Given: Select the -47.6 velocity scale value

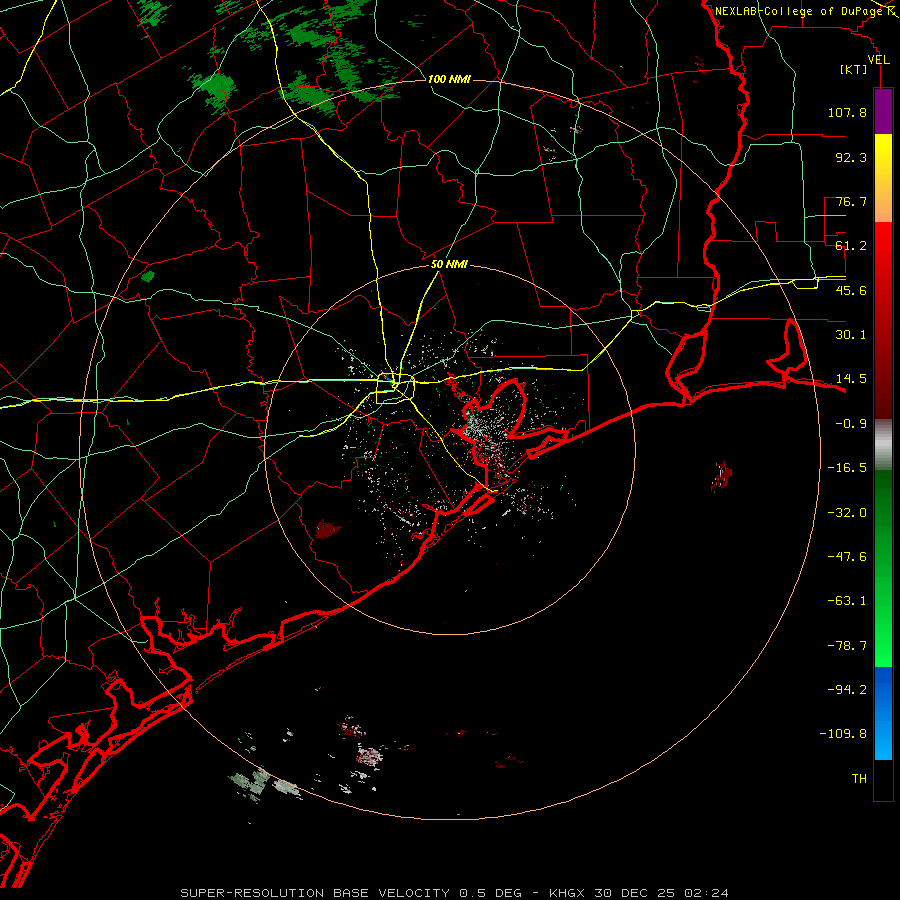Looking at the screenshot, I should pos(847,557).
